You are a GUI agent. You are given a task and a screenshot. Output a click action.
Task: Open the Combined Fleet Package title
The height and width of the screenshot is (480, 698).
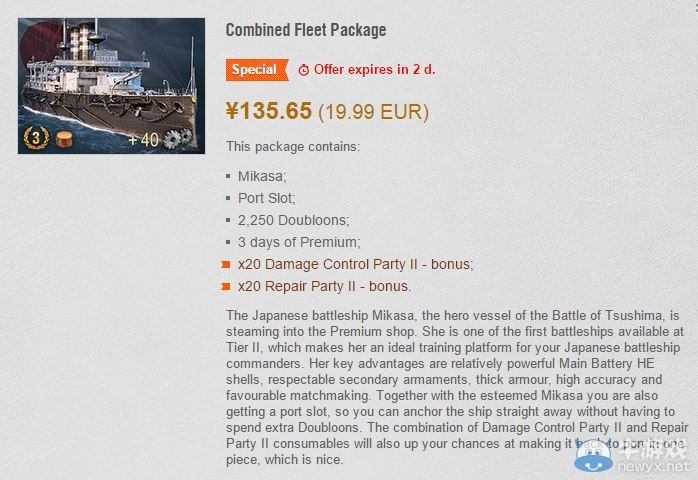(x=305, y=30)
